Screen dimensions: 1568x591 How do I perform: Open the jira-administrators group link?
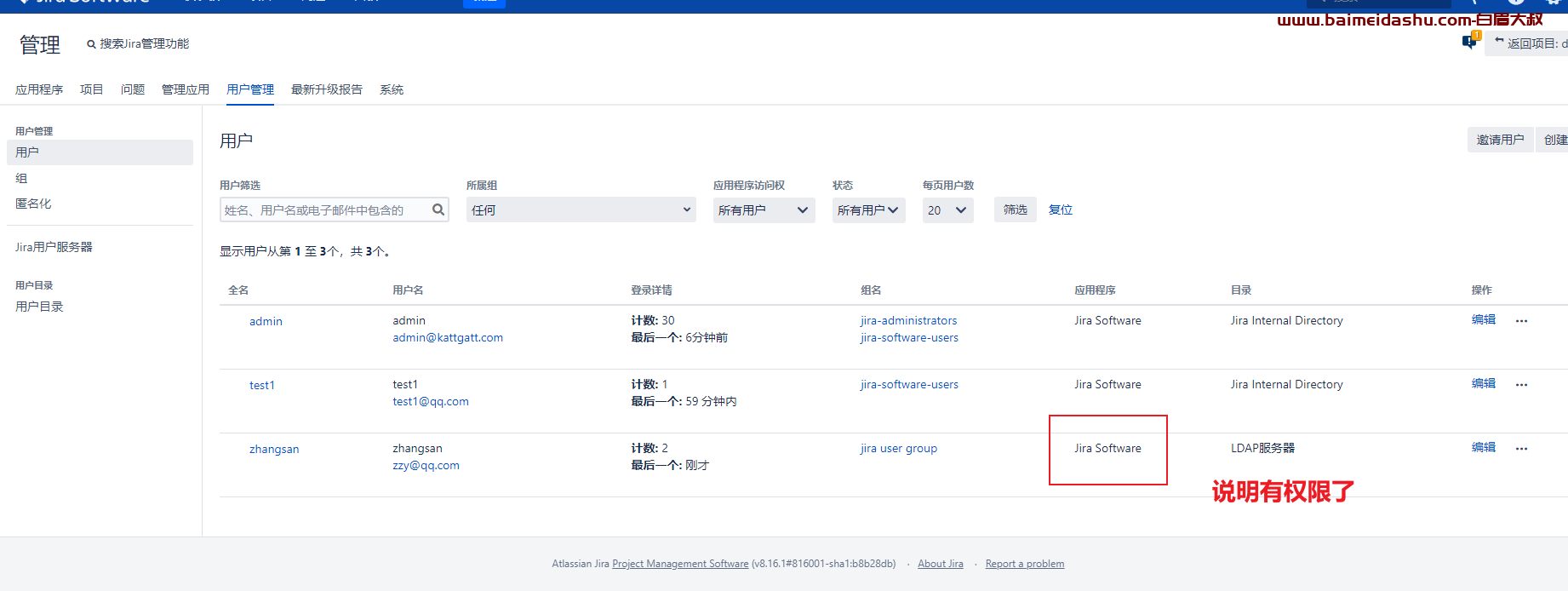tap(908, 320)
